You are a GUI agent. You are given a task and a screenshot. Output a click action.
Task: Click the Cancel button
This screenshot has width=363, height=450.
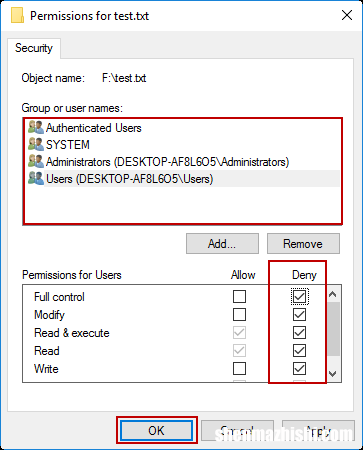coord(237,430)
